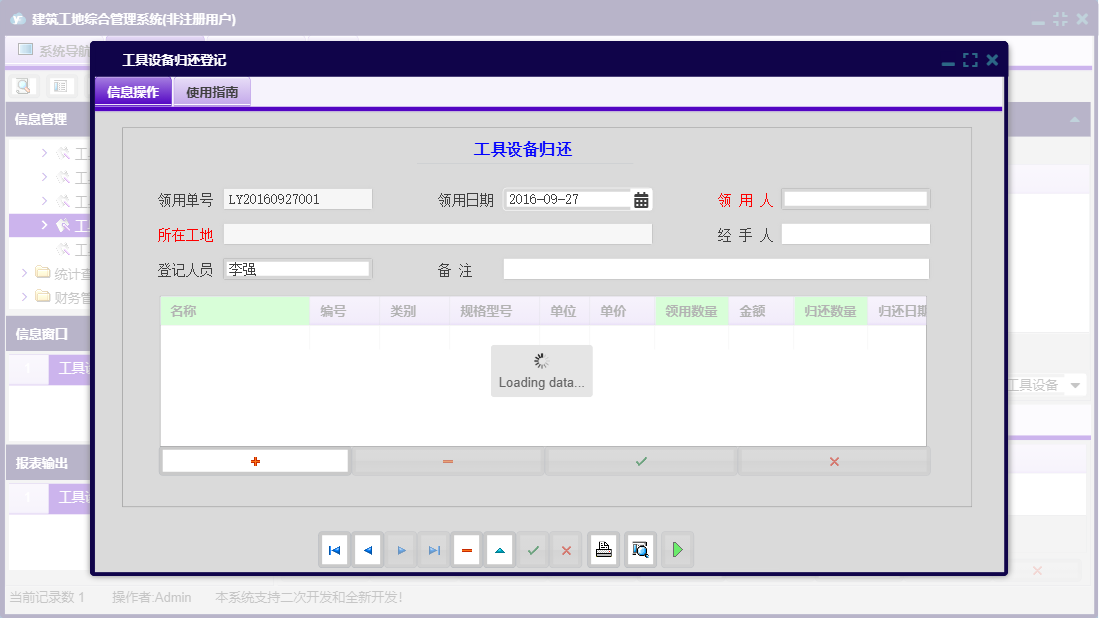This screenshot has height=618, width=1099.
Task: Go to the previous record arrow
Action: (368, 549)
